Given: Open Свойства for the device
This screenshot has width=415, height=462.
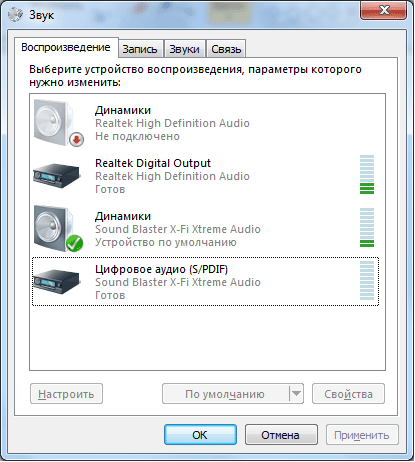Looking at the screenshot, I should point(348,394).
